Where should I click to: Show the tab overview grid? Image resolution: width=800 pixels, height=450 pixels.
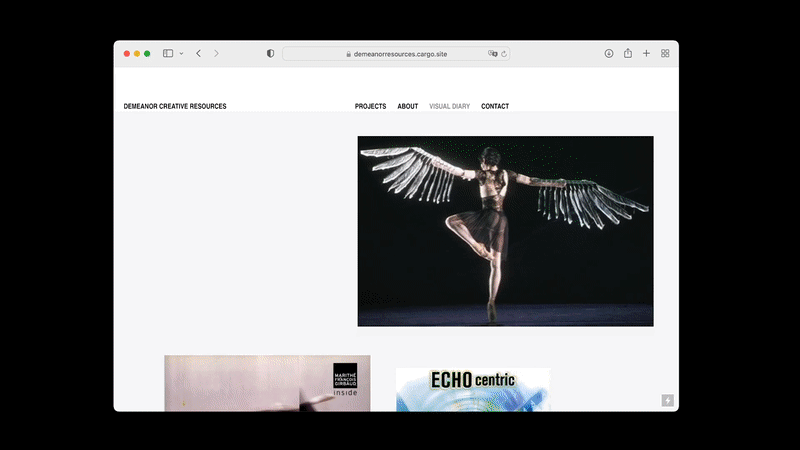pos(665,54)
